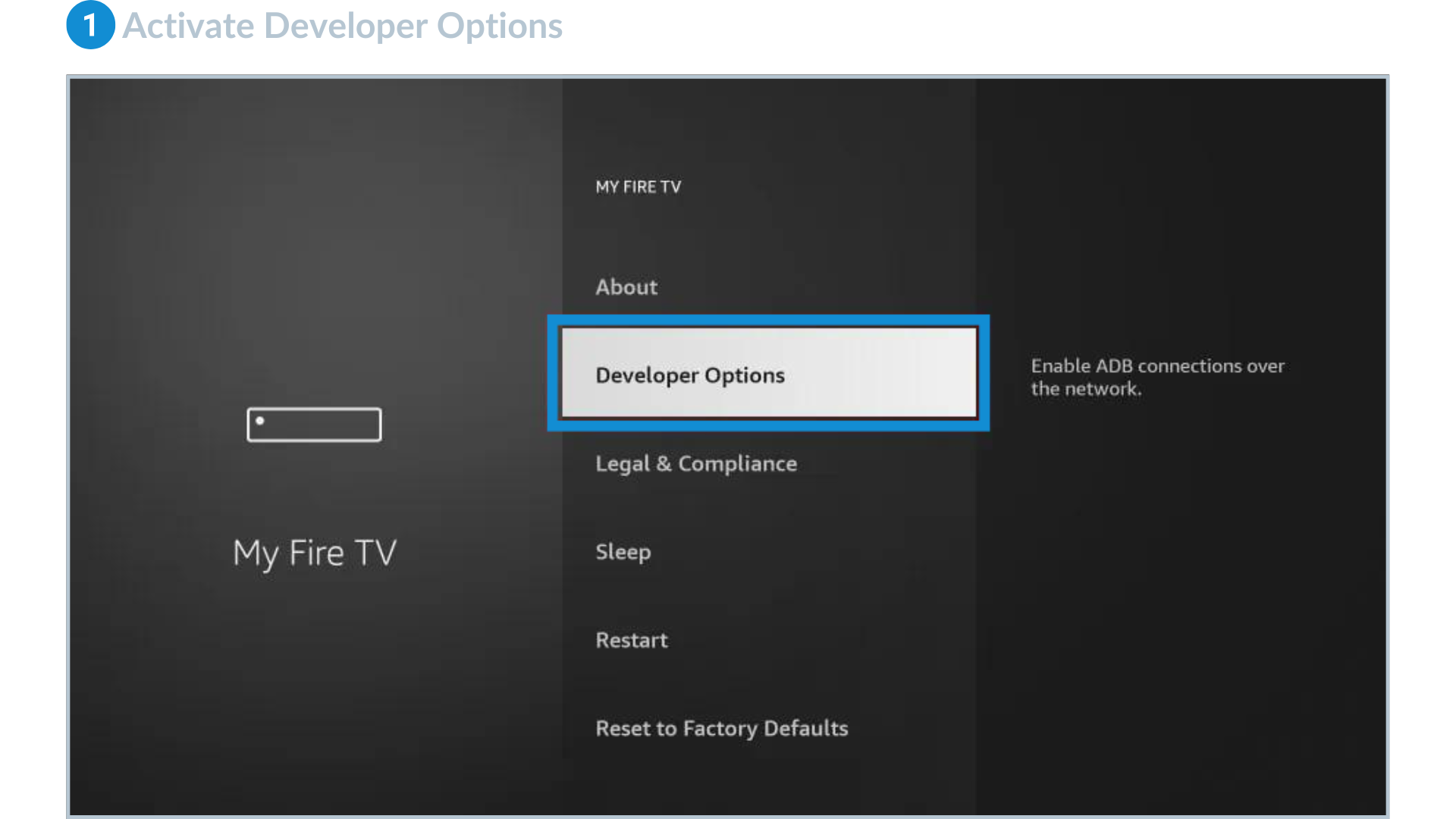1456x819 pixels.
Task: Click the Fire TV device icon
Action: [314, 425]
